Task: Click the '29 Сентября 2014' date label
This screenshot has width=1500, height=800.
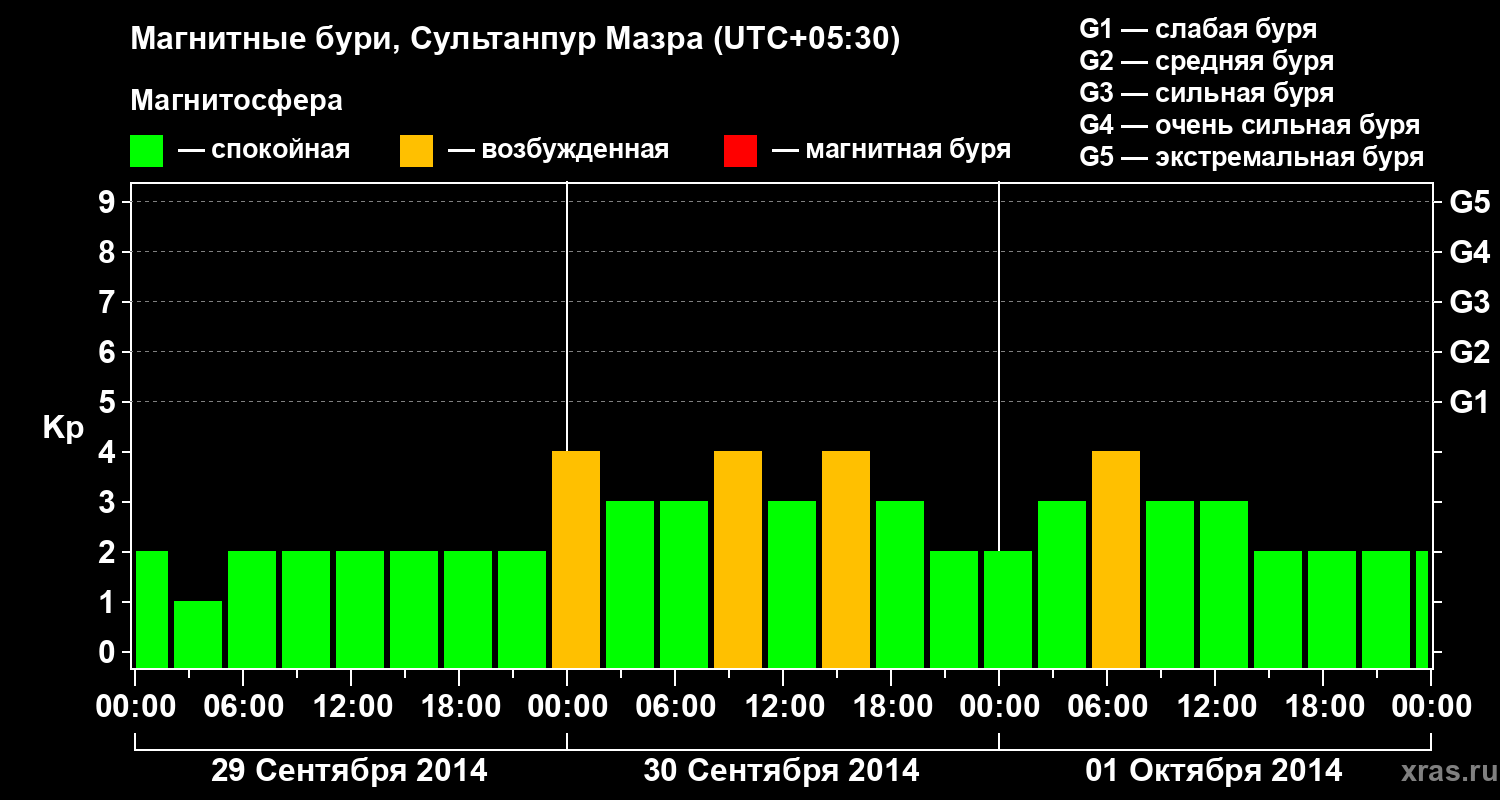Action: [x=349, y=771]
